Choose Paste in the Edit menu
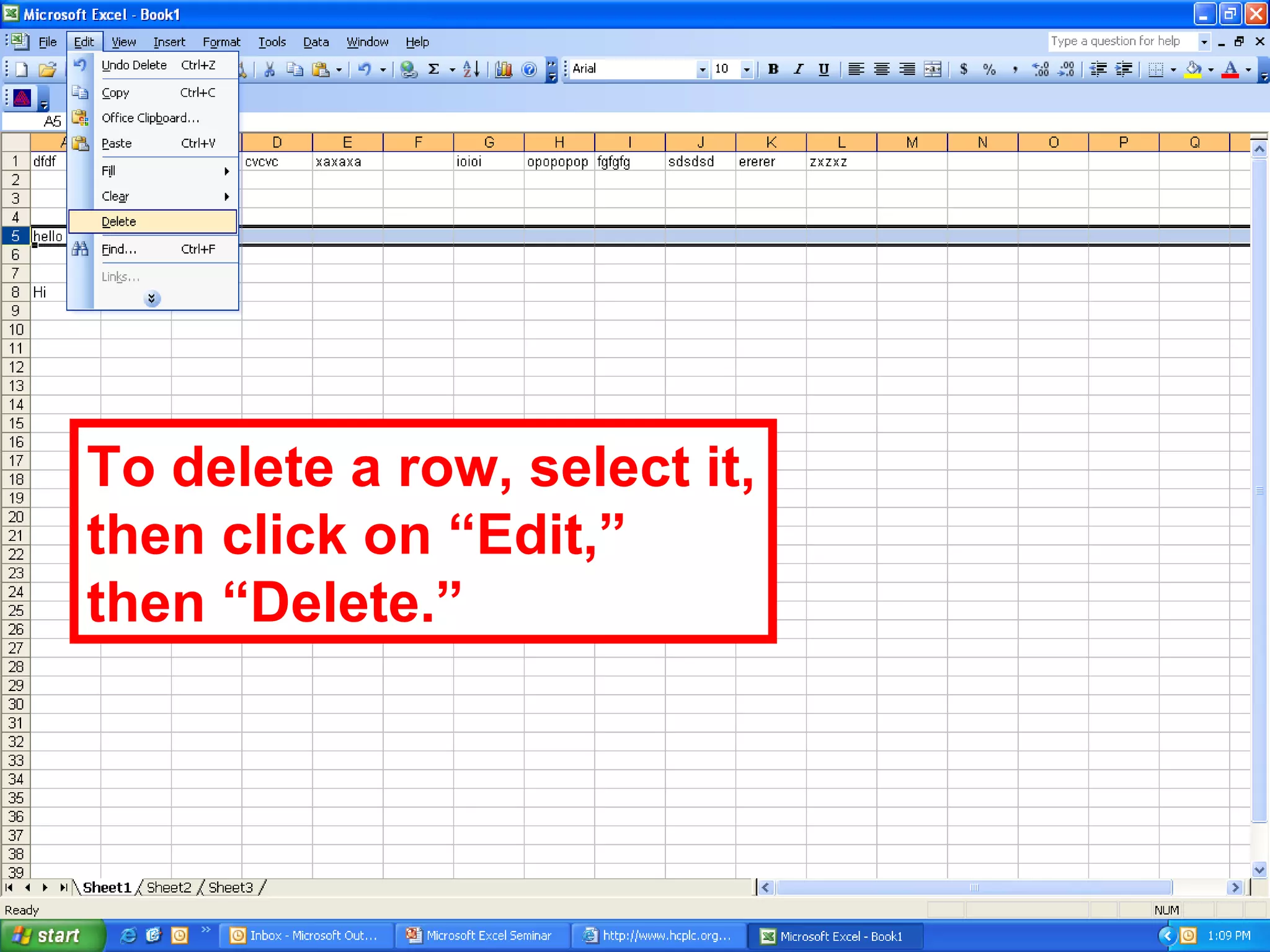 click(153, 143)
